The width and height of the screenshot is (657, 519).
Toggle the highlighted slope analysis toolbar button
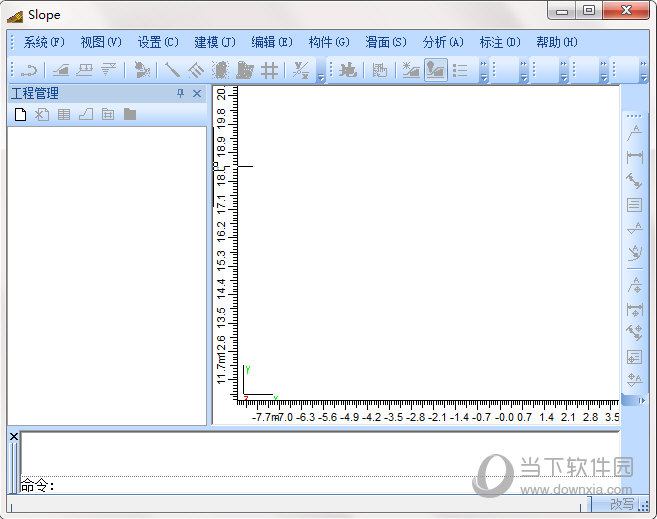click(x=436, y=70)
